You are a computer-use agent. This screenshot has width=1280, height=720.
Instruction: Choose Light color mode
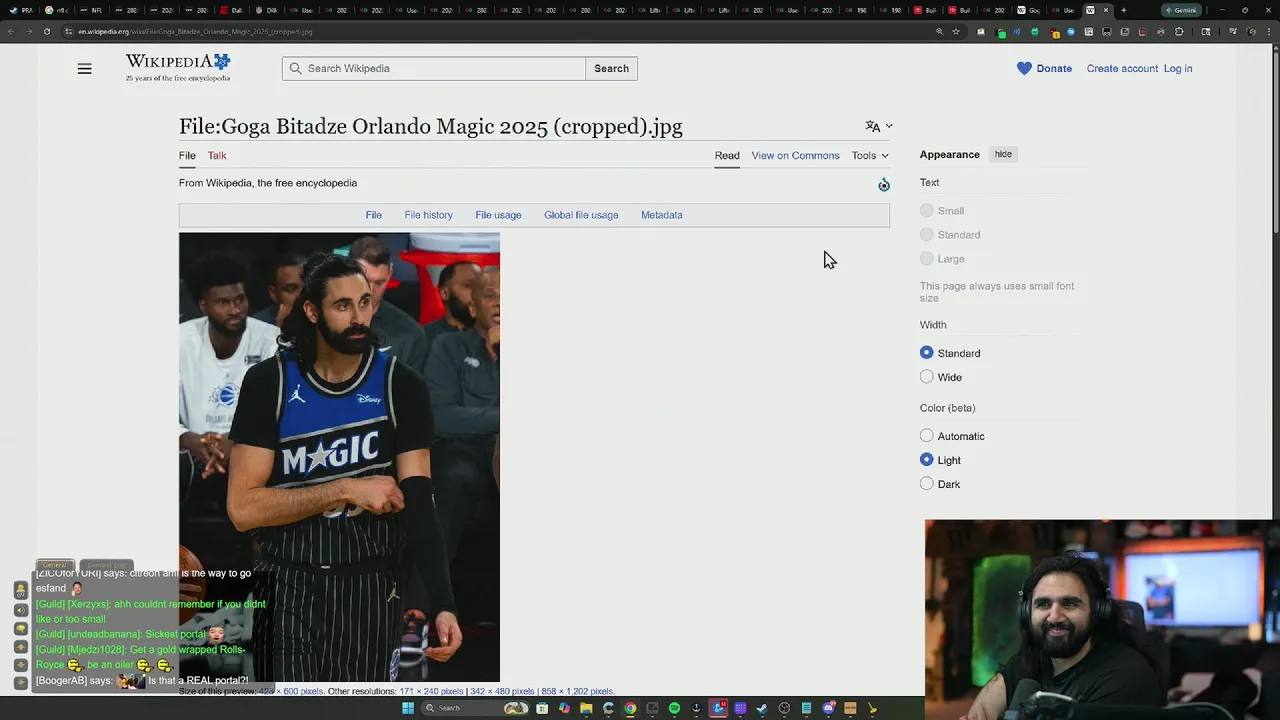[x=927, y=460]
